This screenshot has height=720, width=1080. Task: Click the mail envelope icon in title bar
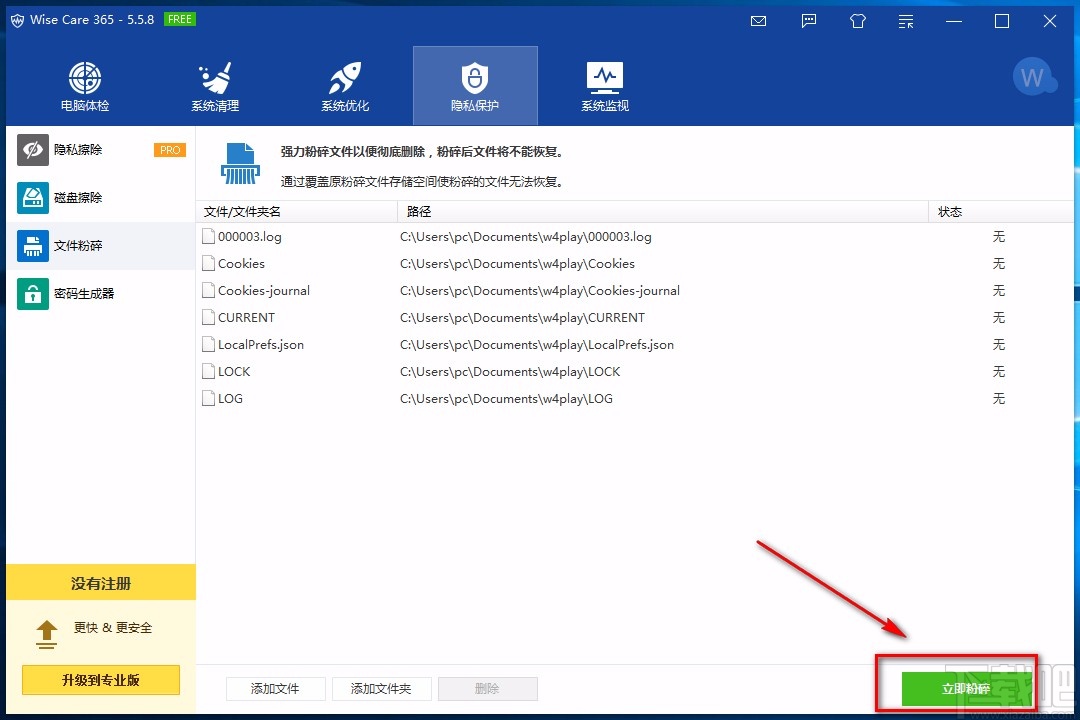[758, 21]
